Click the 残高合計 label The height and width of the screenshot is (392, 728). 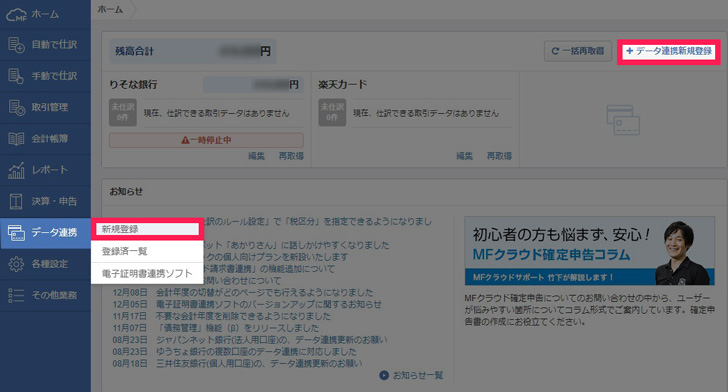tap(134, 51)
